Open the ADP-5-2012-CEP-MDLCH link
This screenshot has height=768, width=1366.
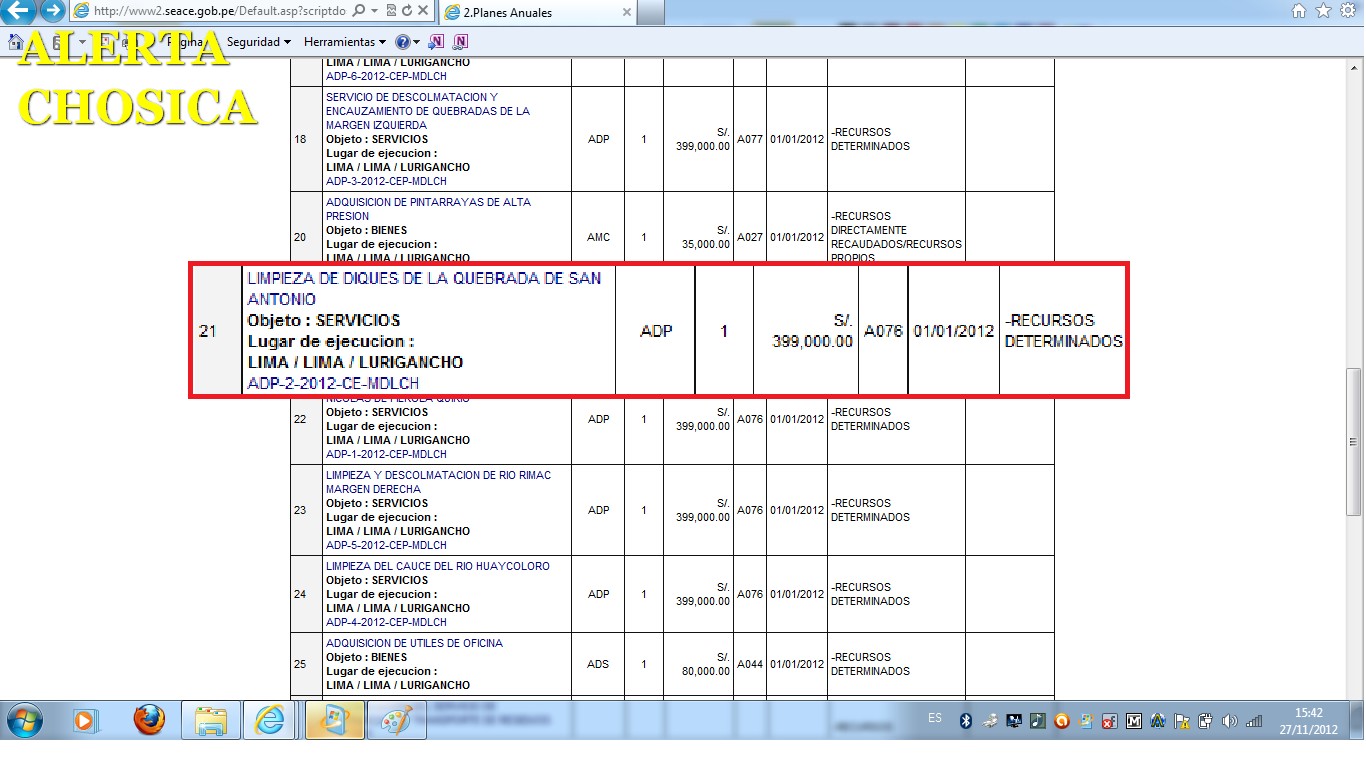tap(386, 545)
